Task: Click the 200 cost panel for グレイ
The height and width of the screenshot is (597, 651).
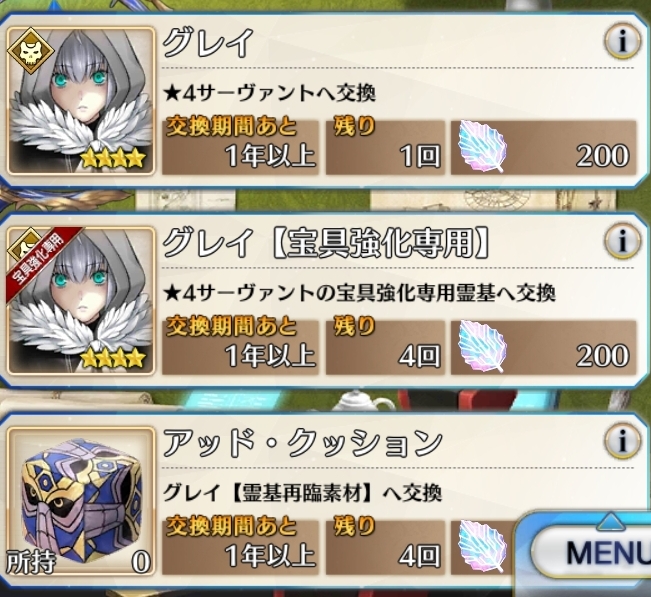Action: (x=543, y=147)
